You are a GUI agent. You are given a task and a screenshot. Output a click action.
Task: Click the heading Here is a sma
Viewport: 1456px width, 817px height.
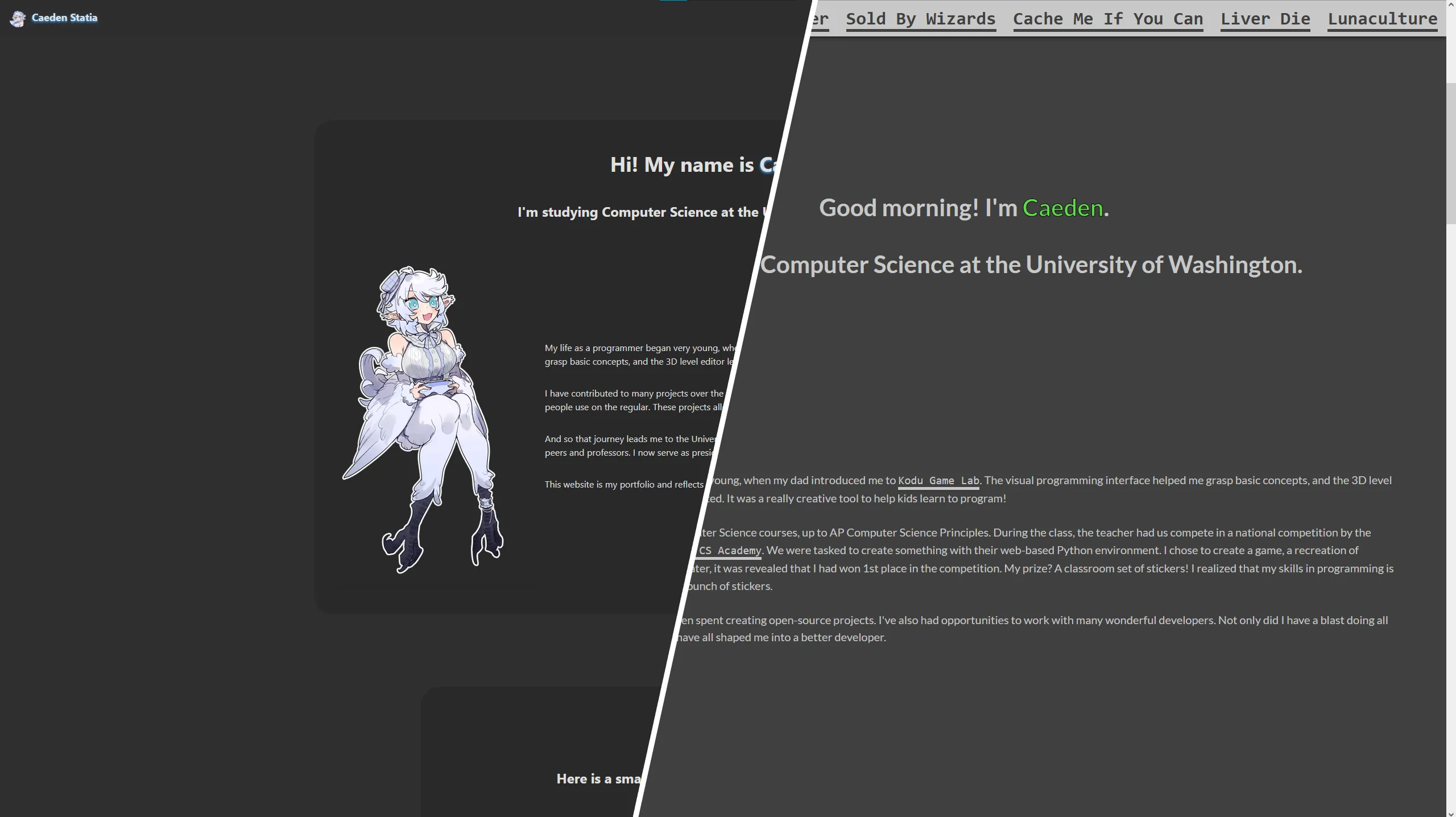(599, 779)
